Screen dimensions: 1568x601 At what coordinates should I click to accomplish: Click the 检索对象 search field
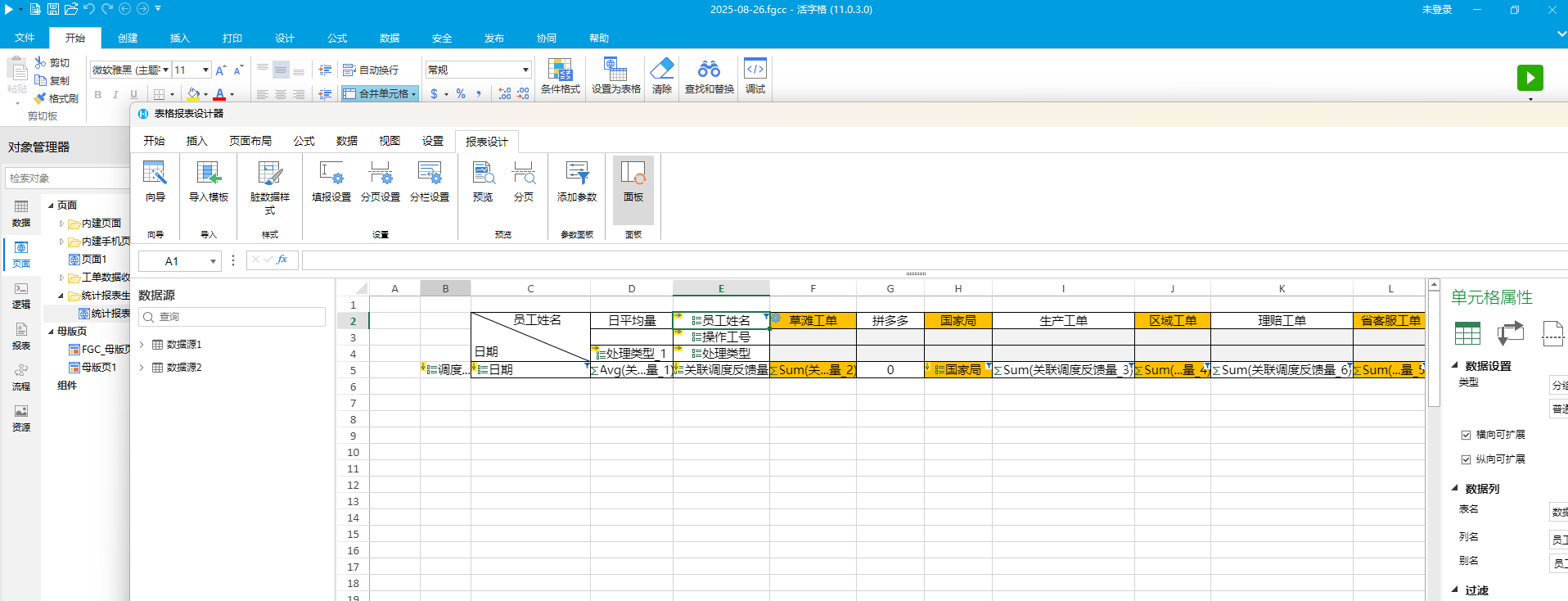click(x=67, y=178)
